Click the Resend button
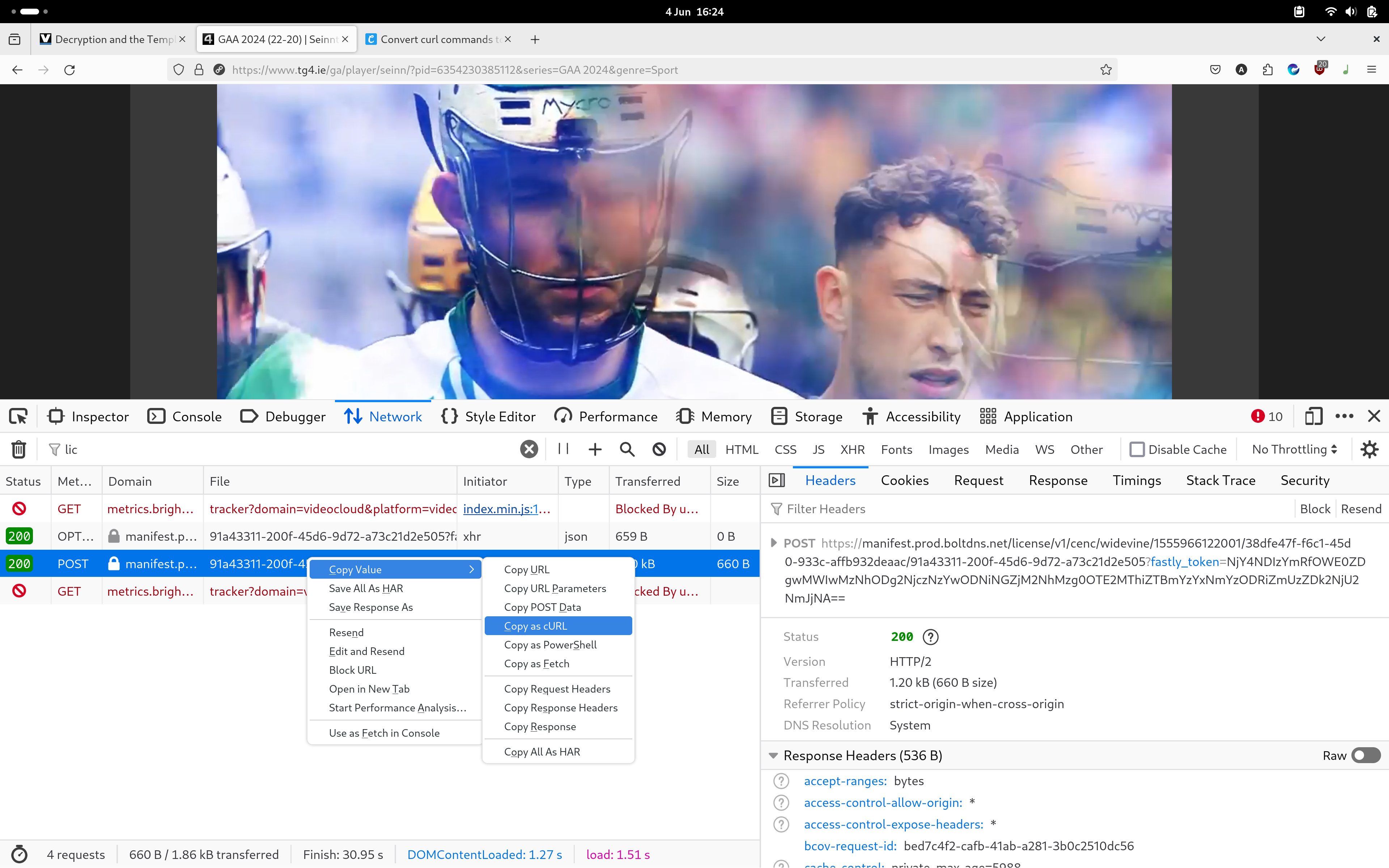 (x=1360, y=509)
